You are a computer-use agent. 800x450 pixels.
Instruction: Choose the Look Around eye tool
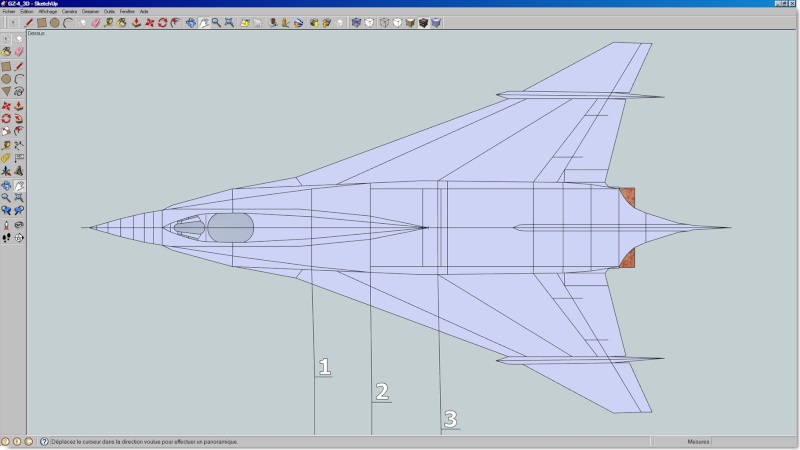(x=19, y=225)
